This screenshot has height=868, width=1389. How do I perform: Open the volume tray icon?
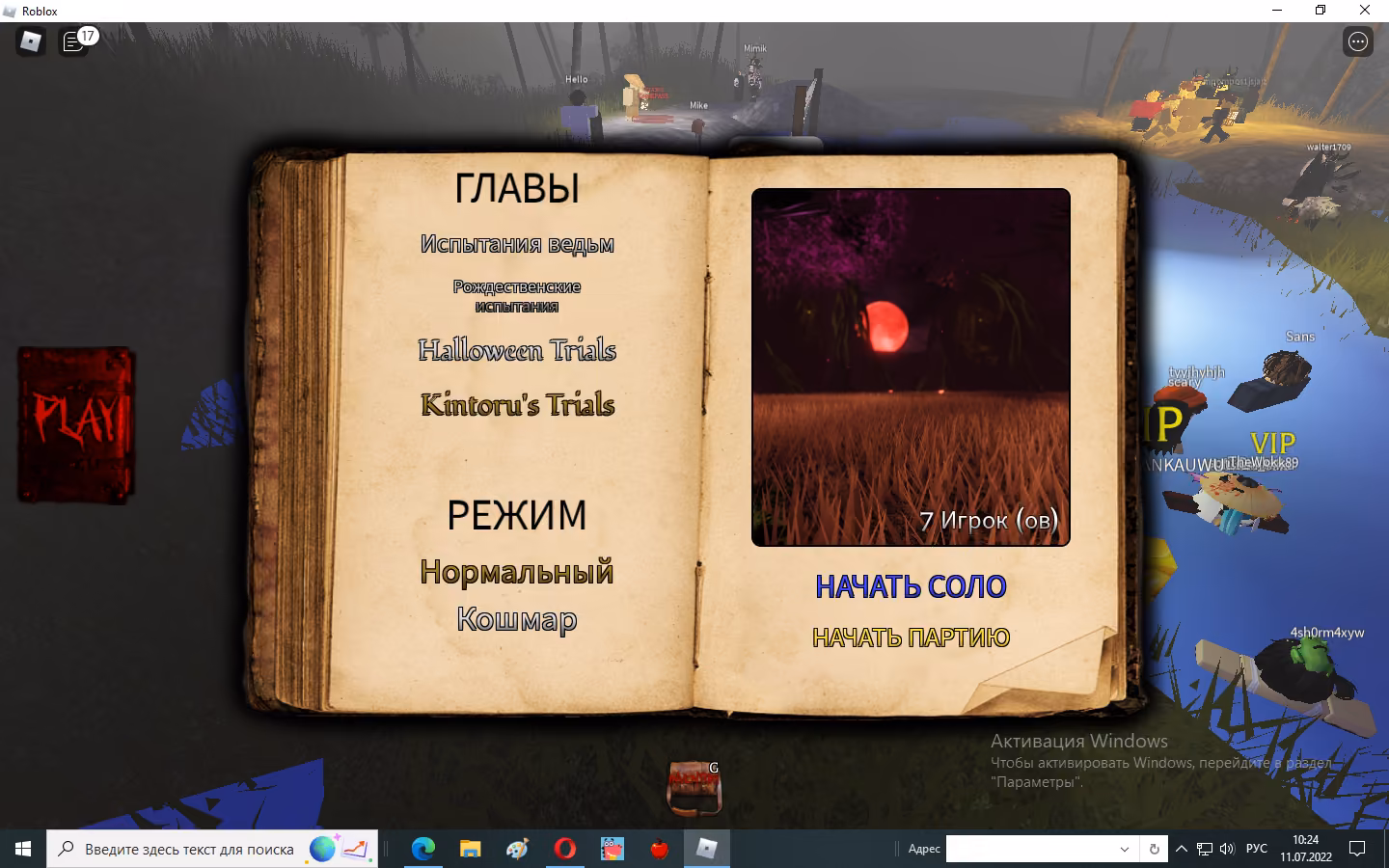point(1227,849)
